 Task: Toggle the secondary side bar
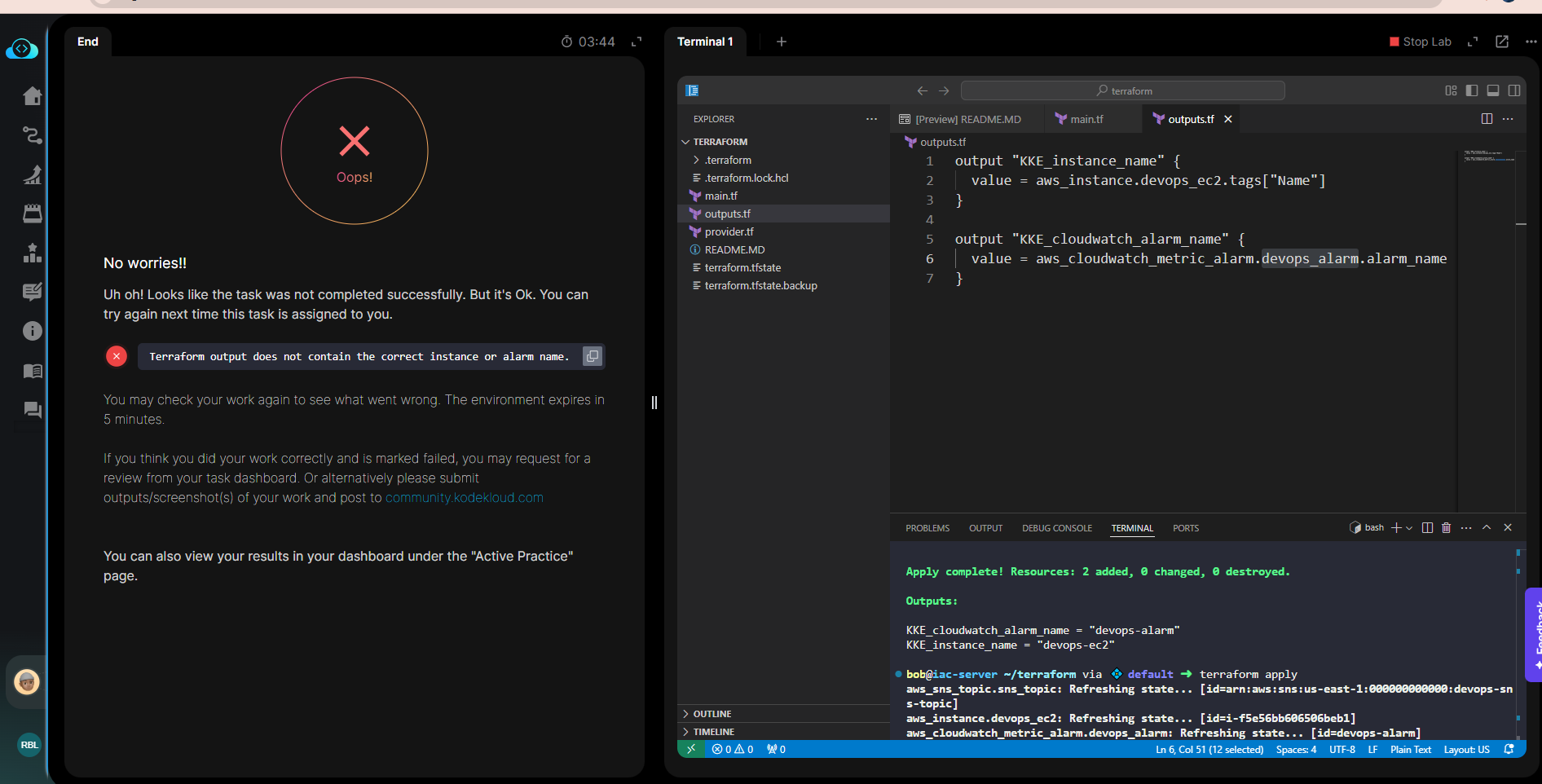point(1514,90)
